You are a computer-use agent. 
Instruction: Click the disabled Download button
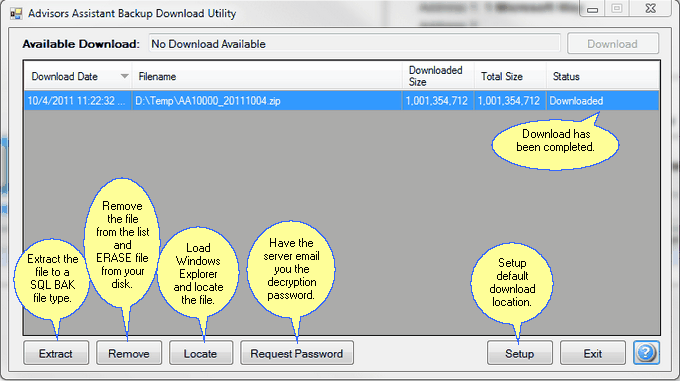click(613, 44)
